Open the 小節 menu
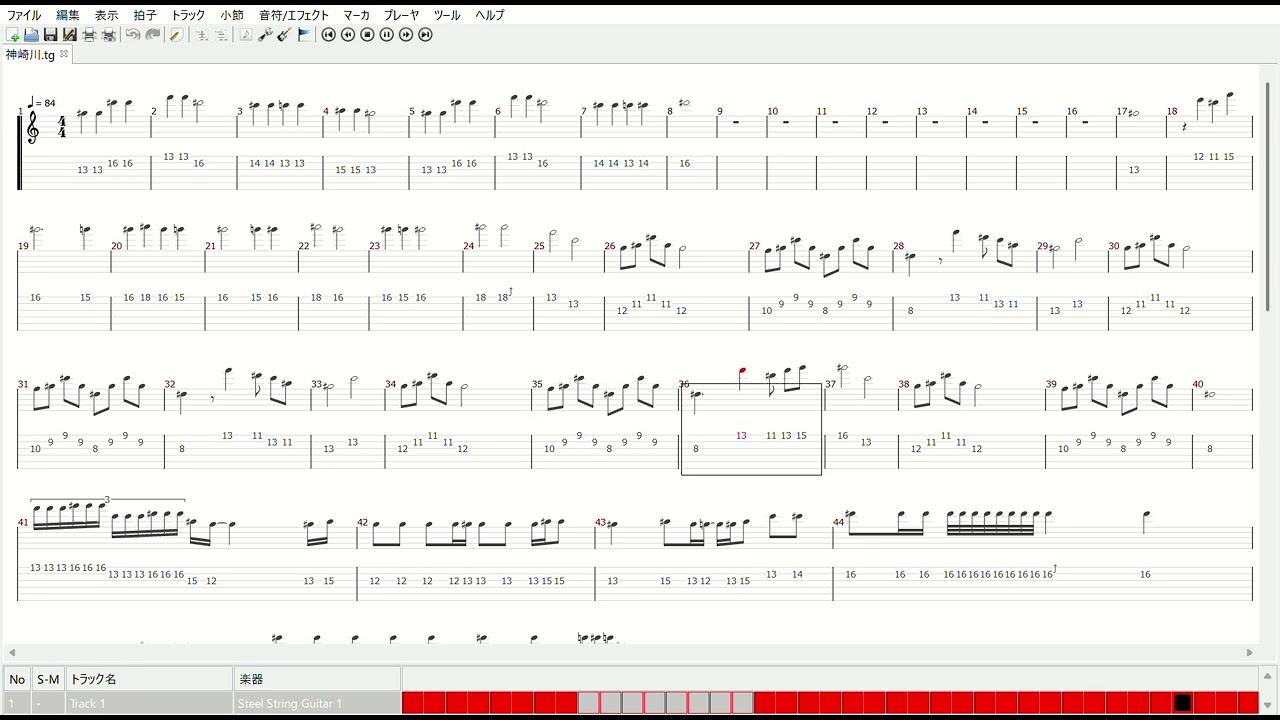Screen dimensions: 1280x720 click(x=232, y=15)
